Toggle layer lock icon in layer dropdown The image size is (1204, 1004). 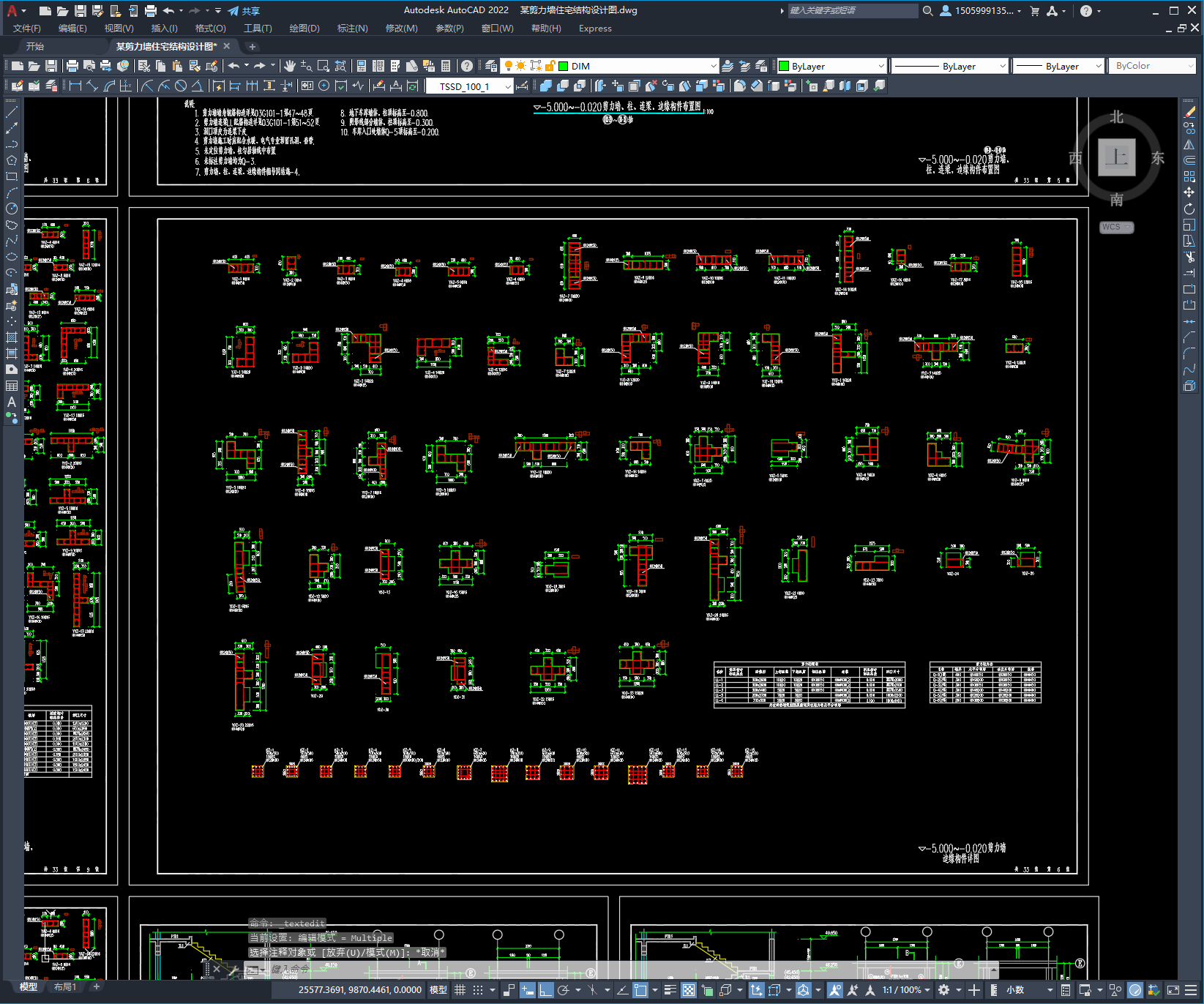tap(550, 66)
